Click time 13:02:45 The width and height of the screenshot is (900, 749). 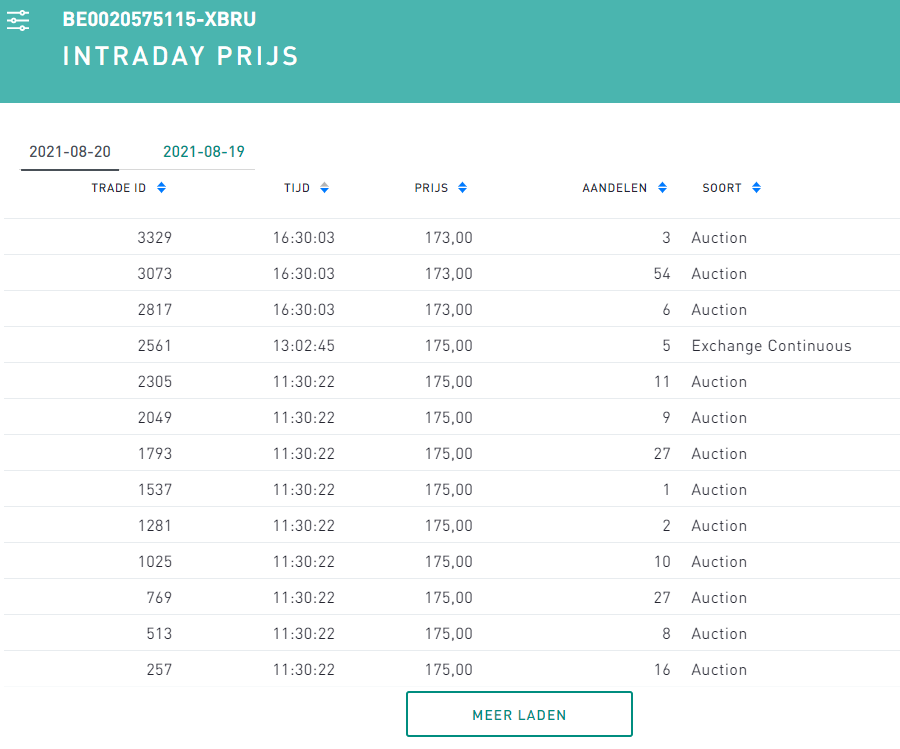point(304,346)
